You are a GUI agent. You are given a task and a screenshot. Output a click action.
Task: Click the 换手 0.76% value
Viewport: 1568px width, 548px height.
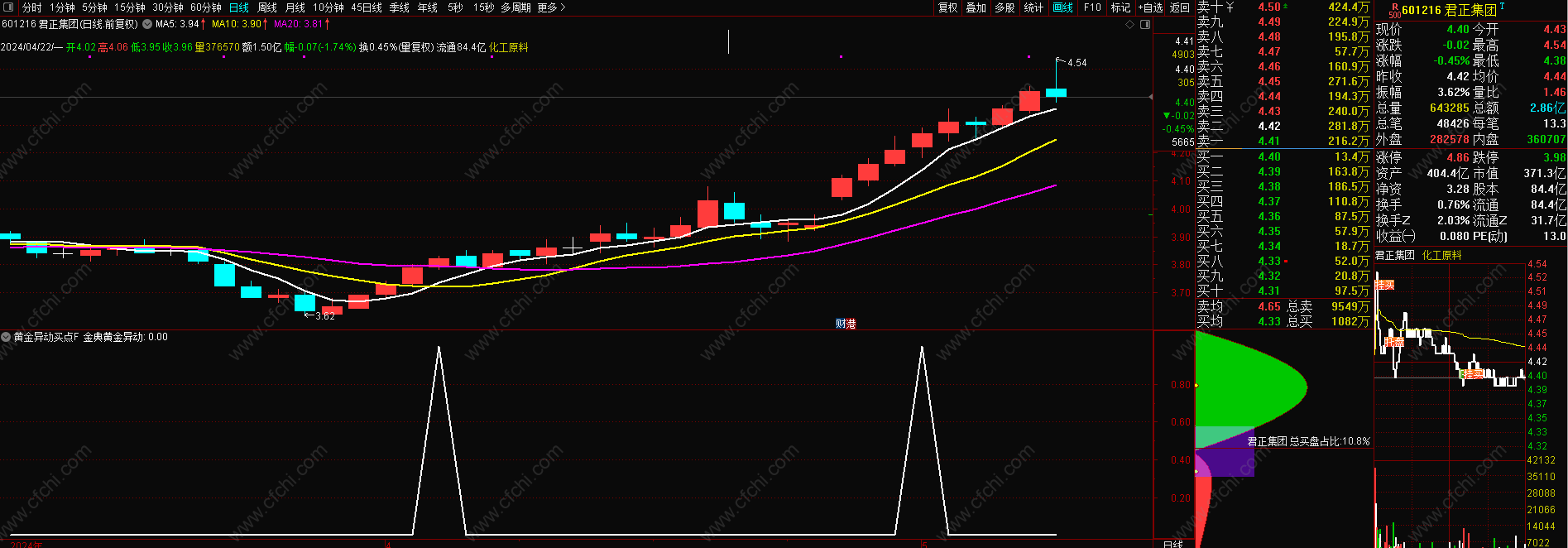click(1453, 204)
